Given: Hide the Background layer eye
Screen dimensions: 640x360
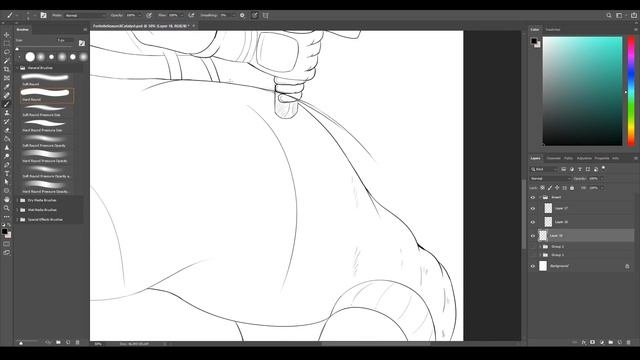Looking at the screenshot, I should pyautogui.click(x=533, y=266).
